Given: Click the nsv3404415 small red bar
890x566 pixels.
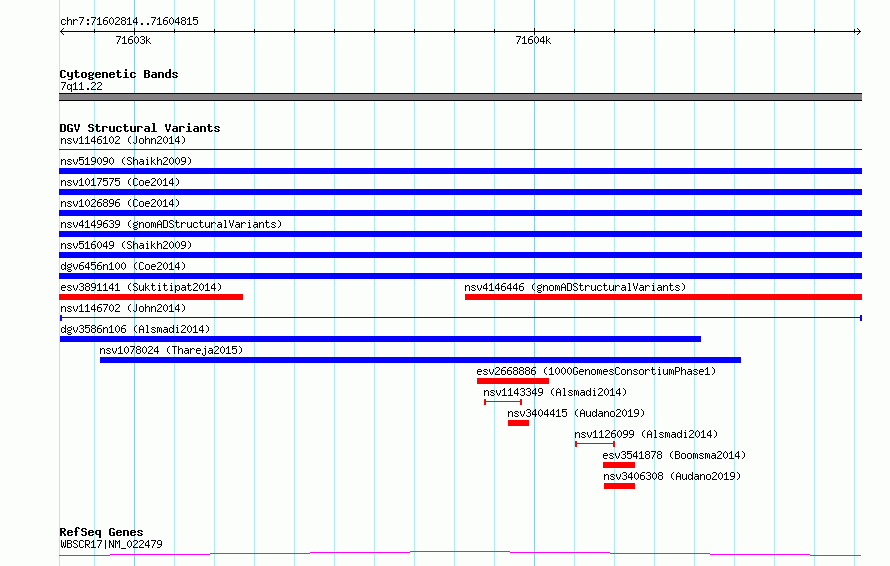Looking at the screenshot, I should [x=518, y=423].
